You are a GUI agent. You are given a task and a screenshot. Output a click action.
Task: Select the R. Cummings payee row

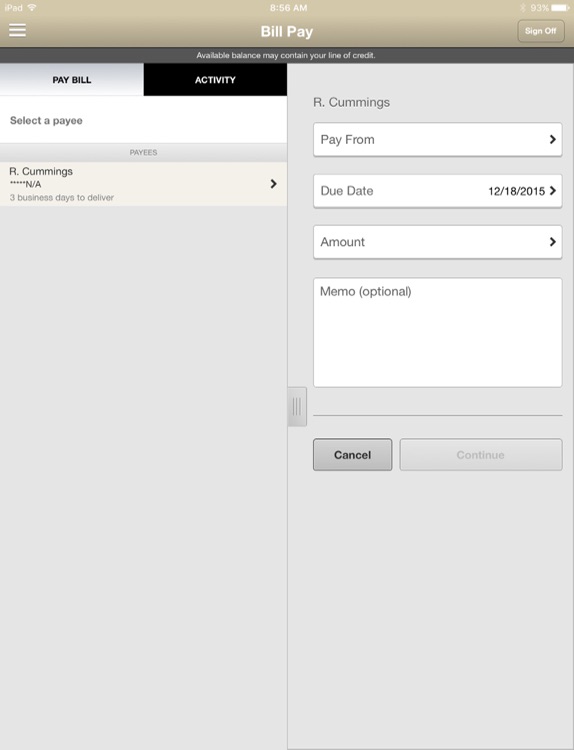pyautogui.click(x=144, y=184)
